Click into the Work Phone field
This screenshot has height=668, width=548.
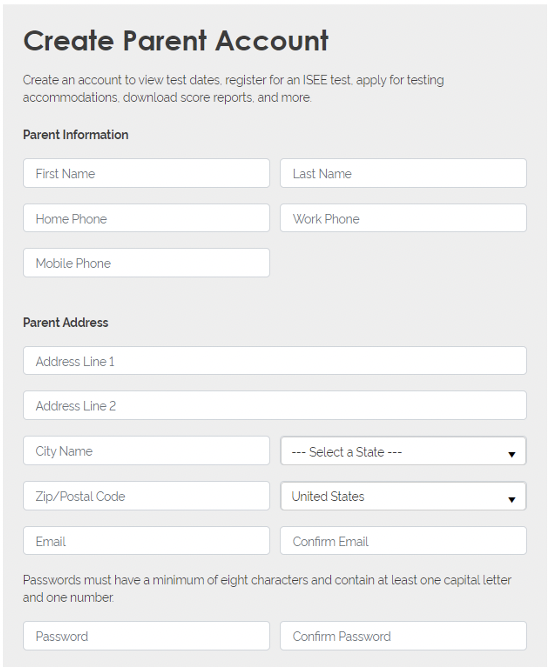(403, 218)
